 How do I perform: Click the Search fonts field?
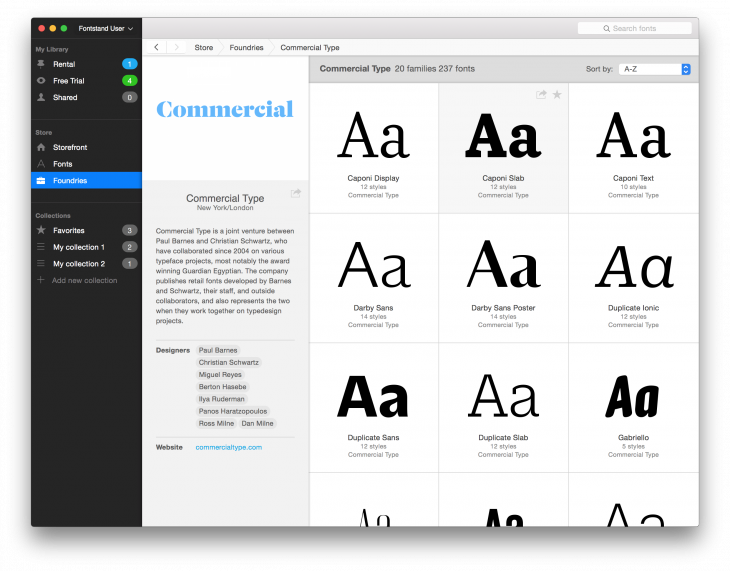[x=634, y=28]
